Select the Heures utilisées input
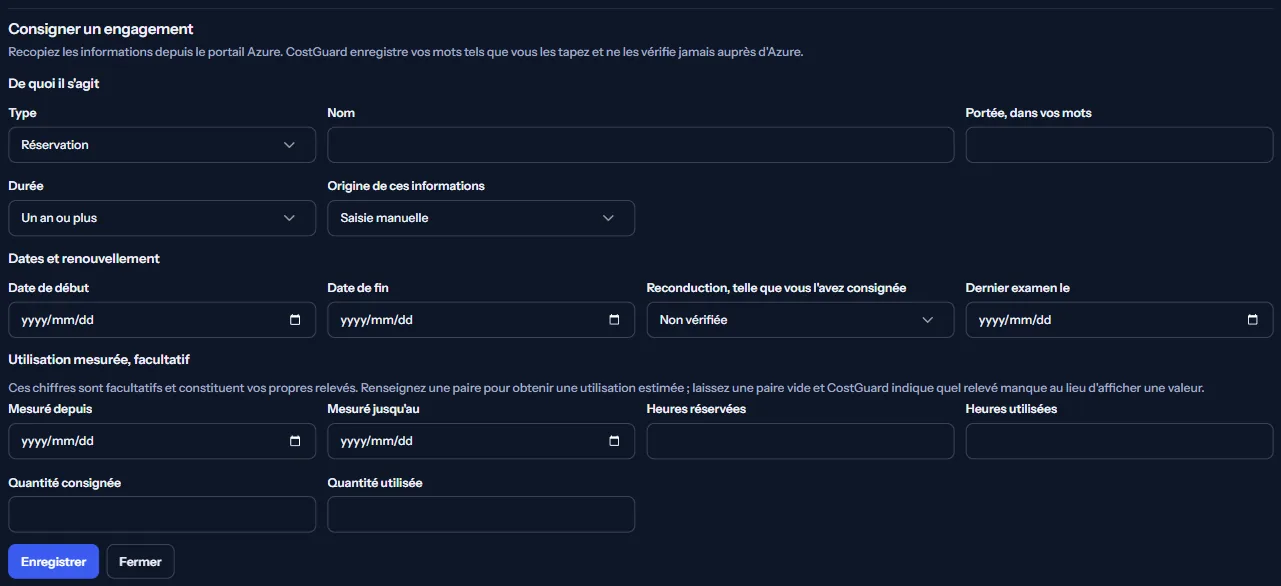Image resolution: width=1281 pixels, height=586 pixels. coord(1119,441)
